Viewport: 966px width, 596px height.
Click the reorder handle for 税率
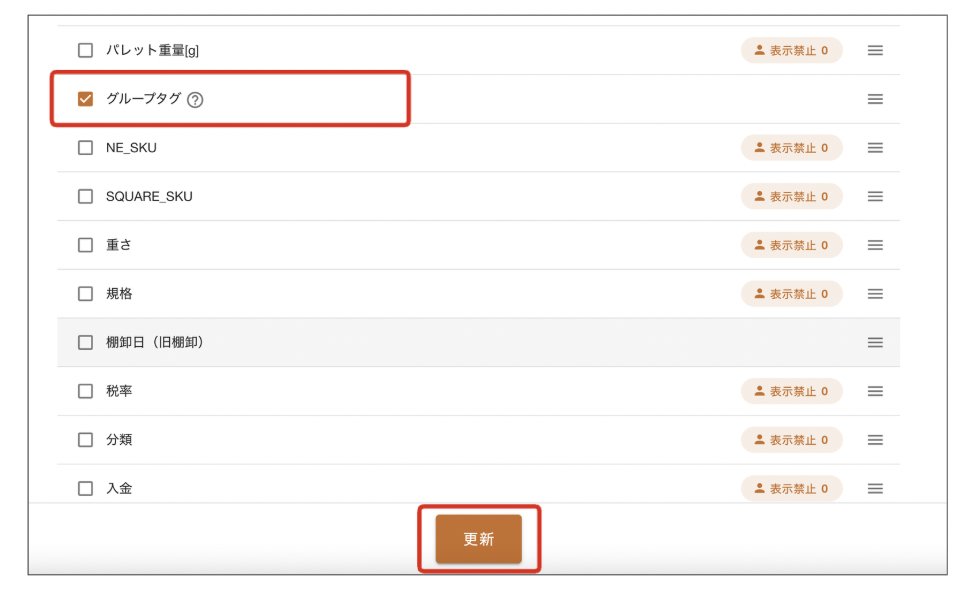click(875, 391)
